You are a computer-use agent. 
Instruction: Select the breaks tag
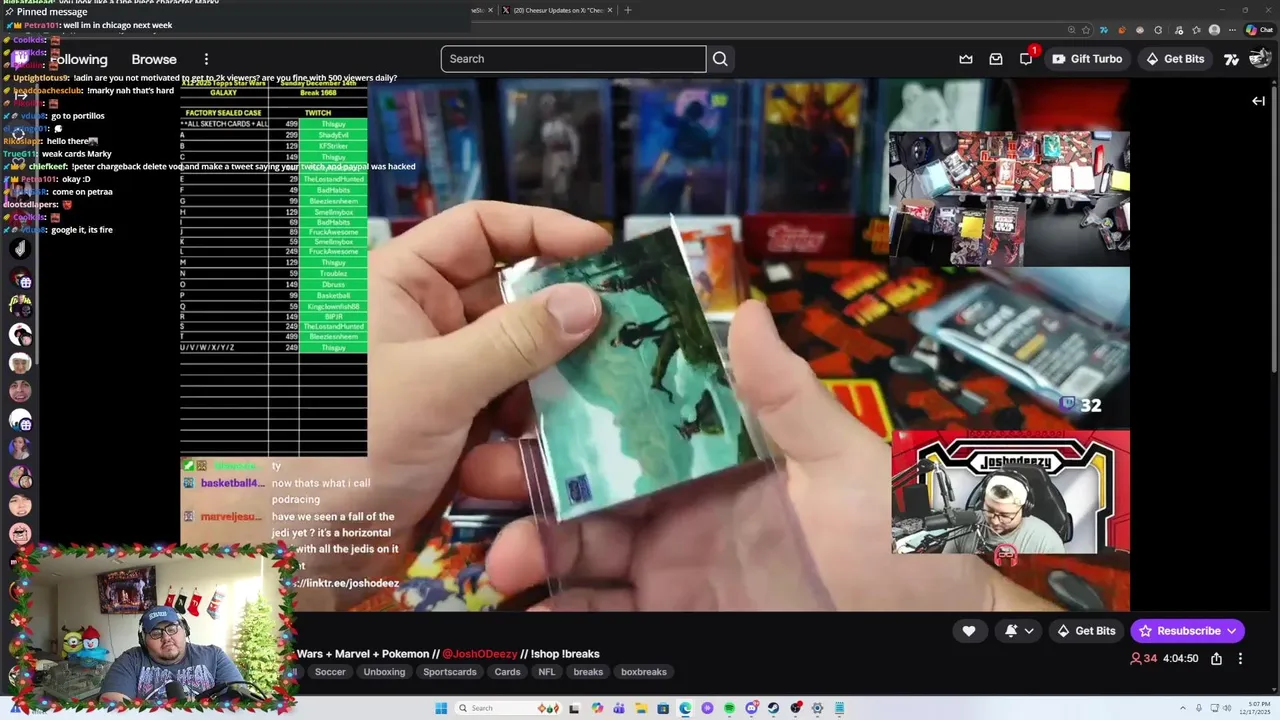pyautogui.click(x=588, y=672)
